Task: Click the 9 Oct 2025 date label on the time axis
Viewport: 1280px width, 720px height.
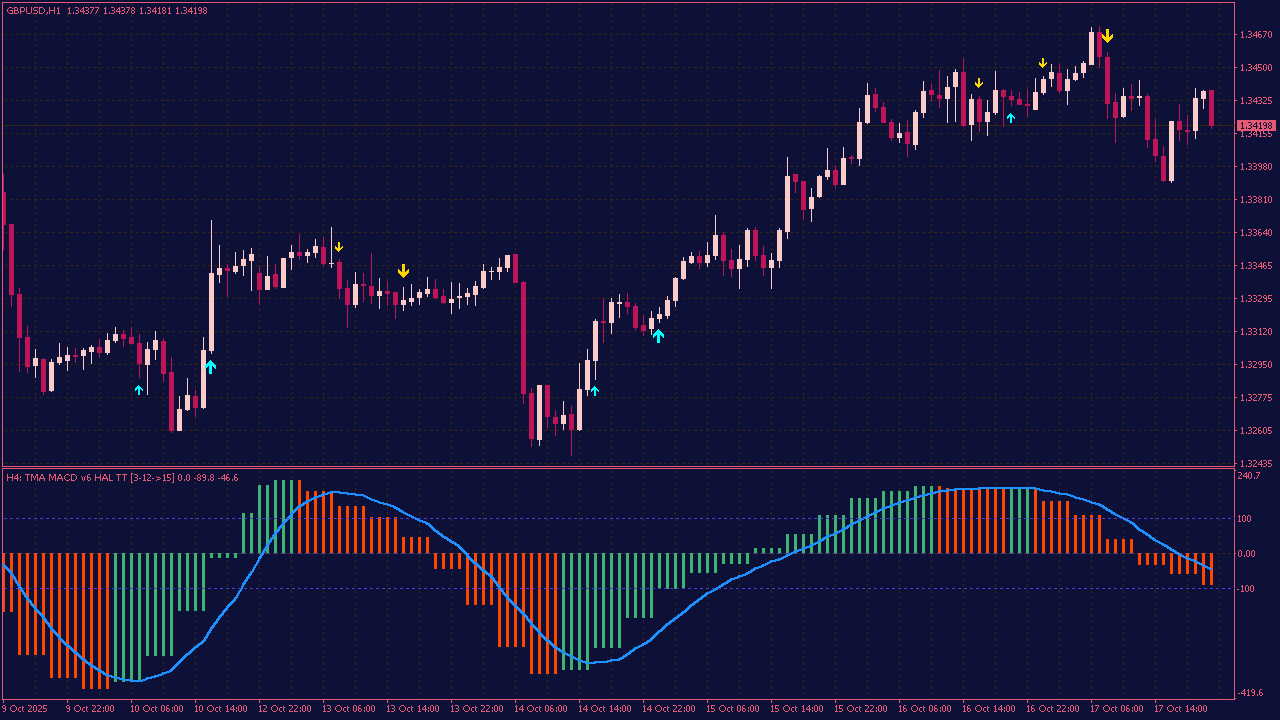Action: (25, 709)
